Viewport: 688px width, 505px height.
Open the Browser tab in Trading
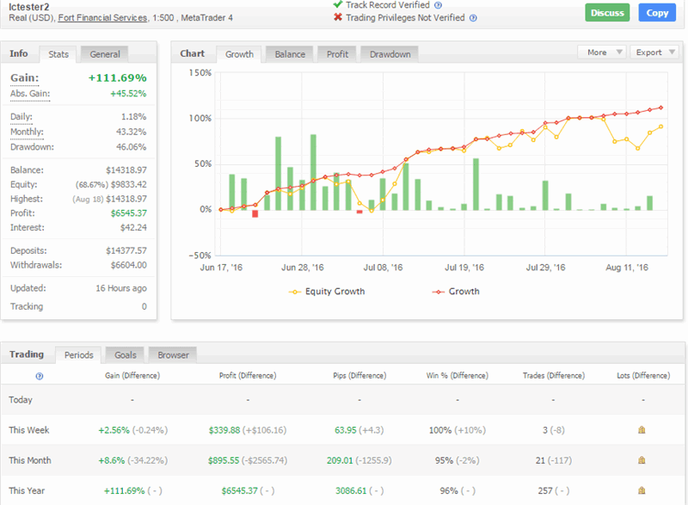coord(173,355)
